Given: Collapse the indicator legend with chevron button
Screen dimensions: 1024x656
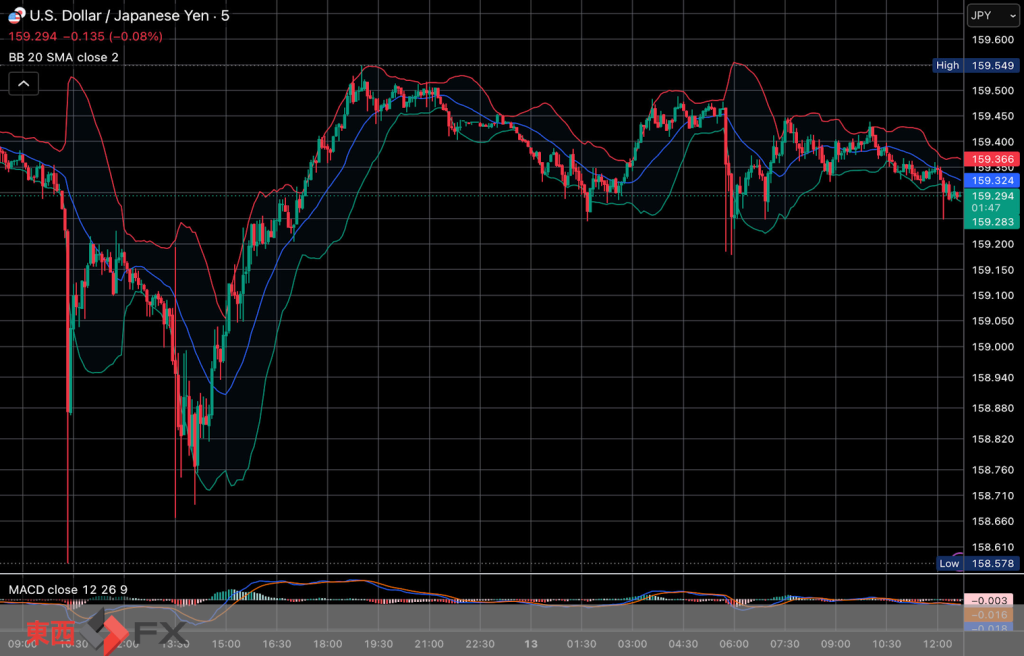Looking at the screenshot, I should [x=24, y=84].
